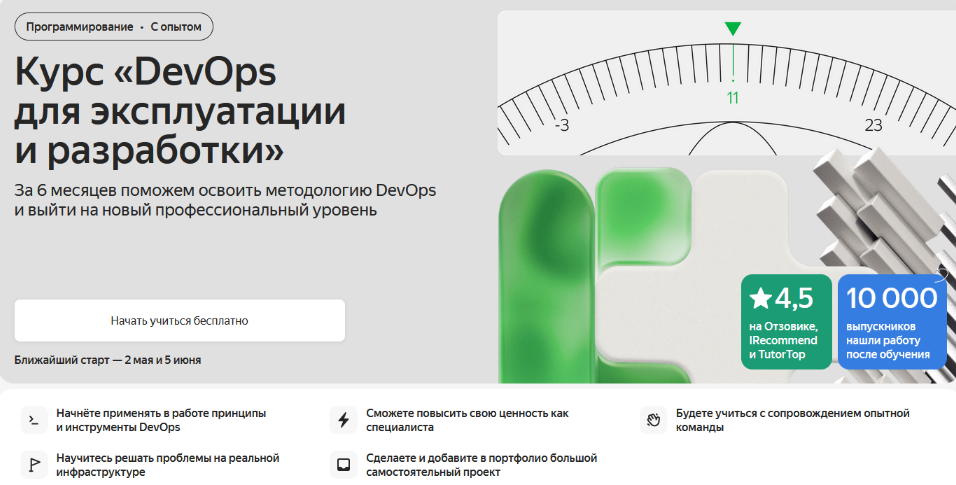Click the 23 mark on the dial scale
956x485 pixels.
874,125
